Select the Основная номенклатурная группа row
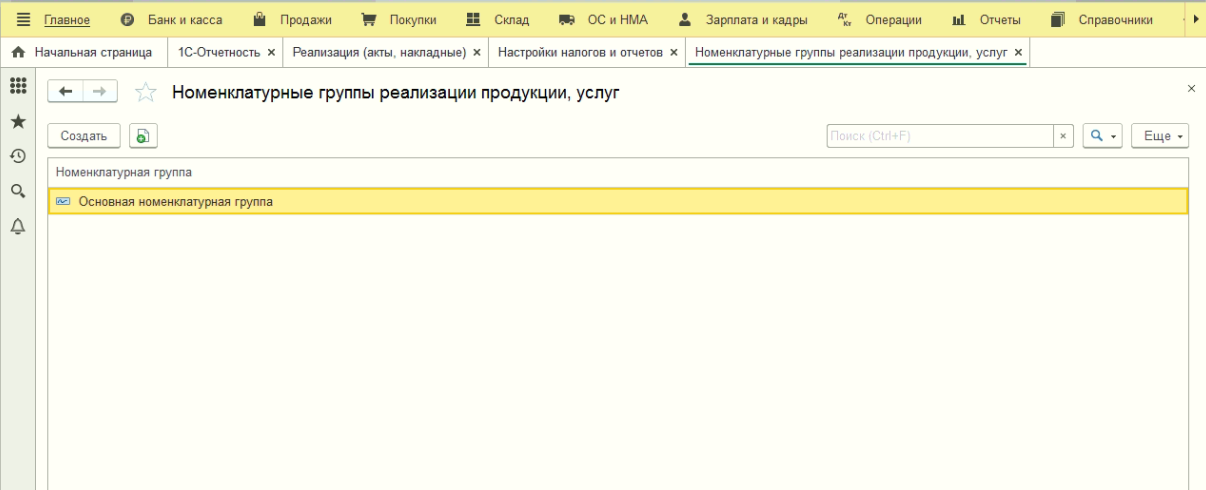1206x490 pixels. 175,202
